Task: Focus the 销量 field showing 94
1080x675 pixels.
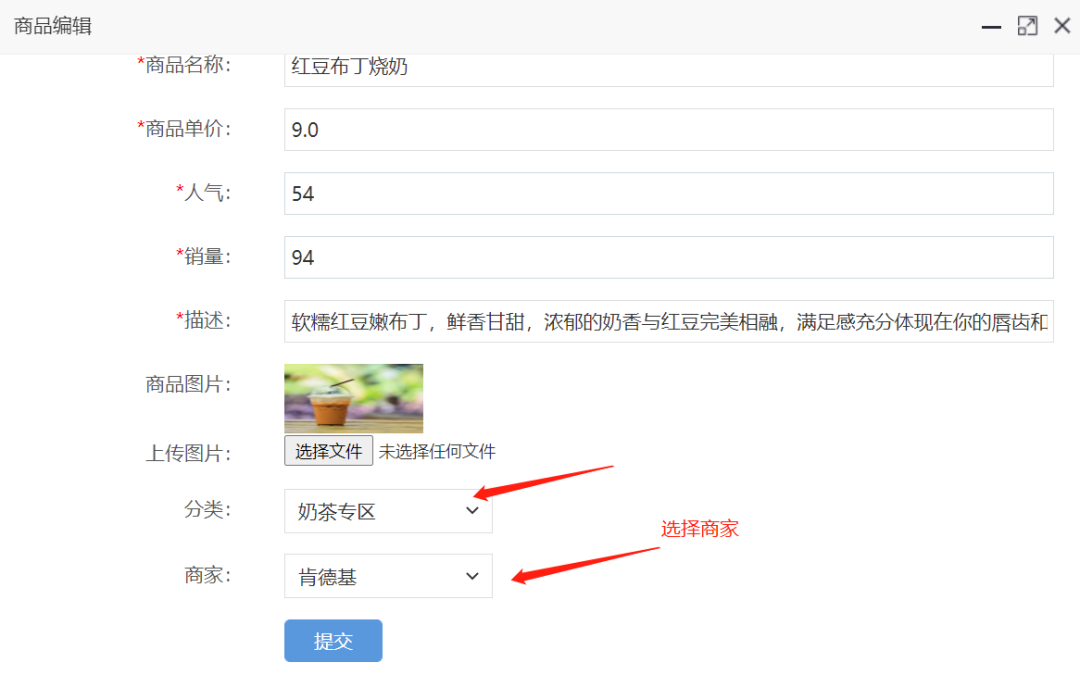Action: coord(668,258)
